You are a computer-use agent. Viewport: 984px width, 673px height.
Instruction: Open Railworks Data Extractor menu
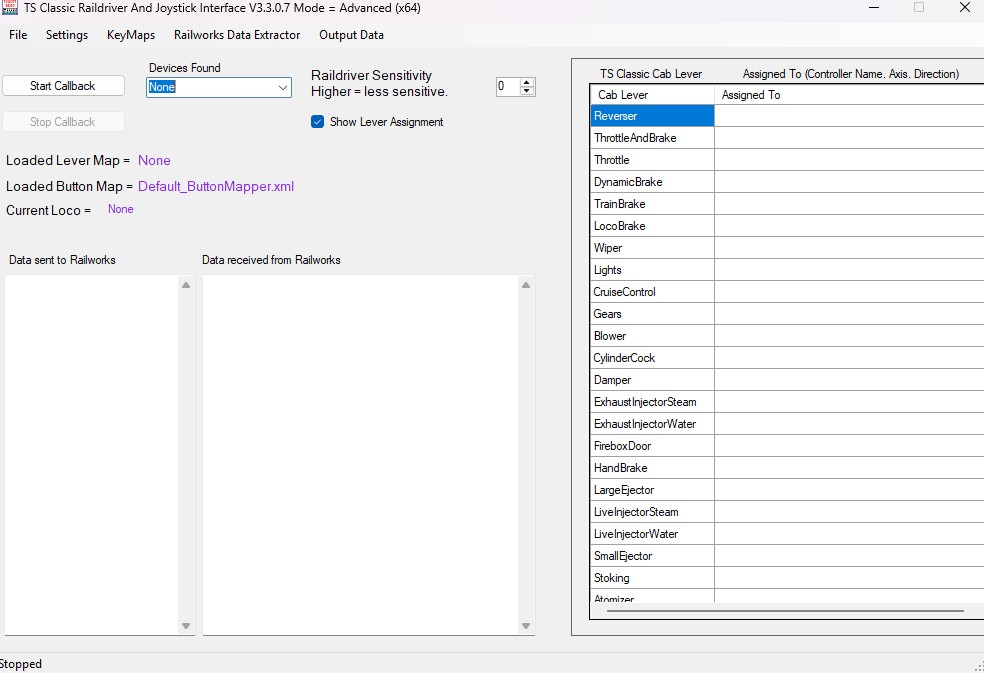[x=237, y=35]
